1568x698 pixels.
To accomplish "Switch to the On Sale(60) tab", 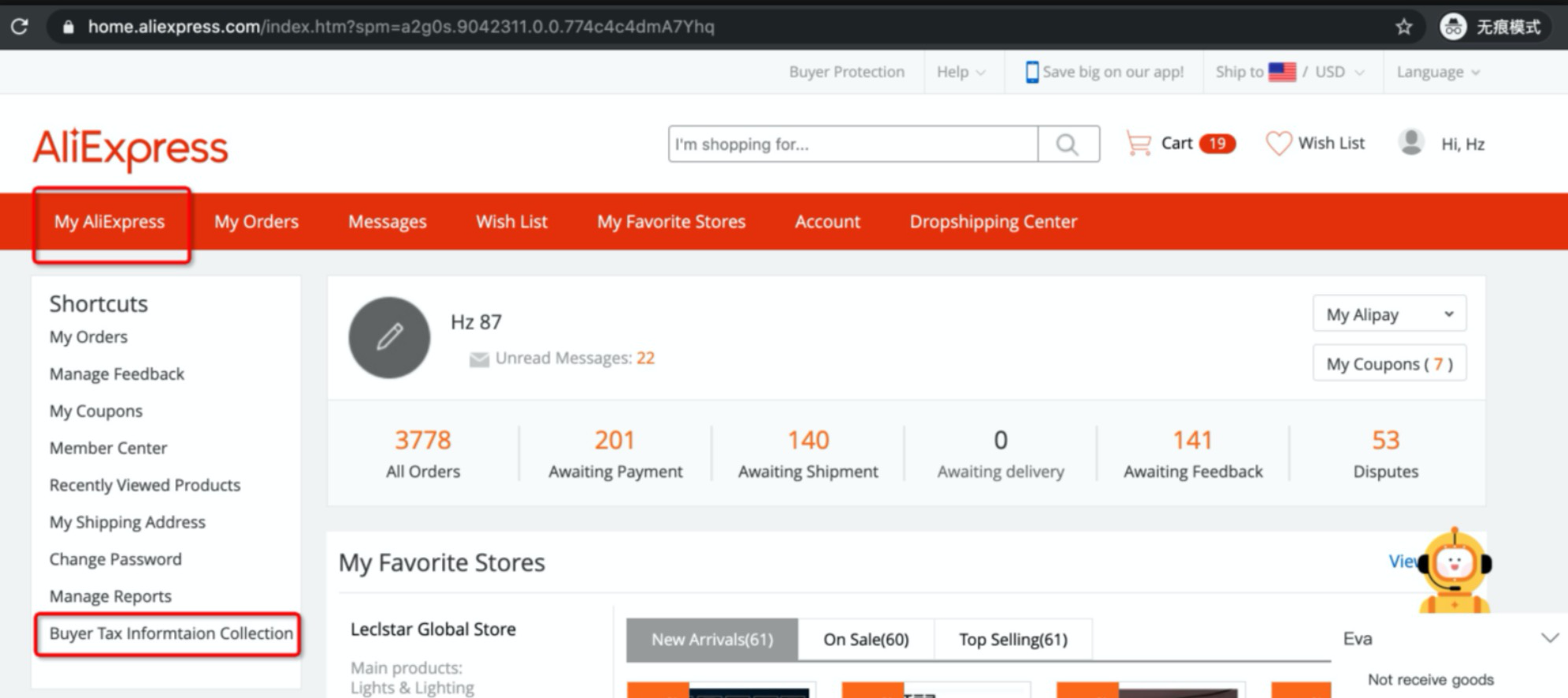I will 865,639.
